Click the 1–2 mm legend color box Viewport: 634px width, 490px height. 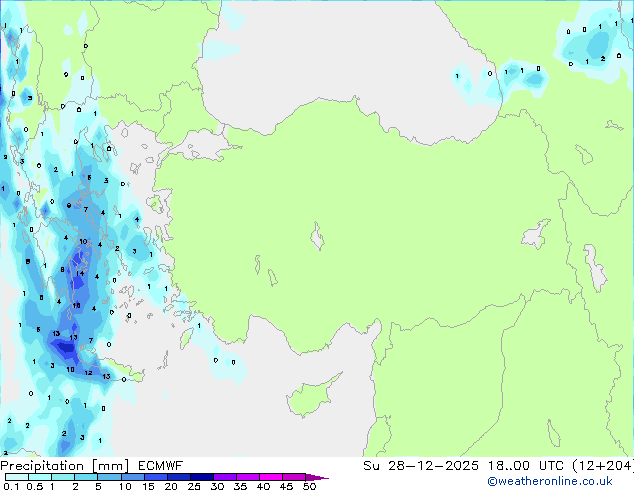[63, 477]
